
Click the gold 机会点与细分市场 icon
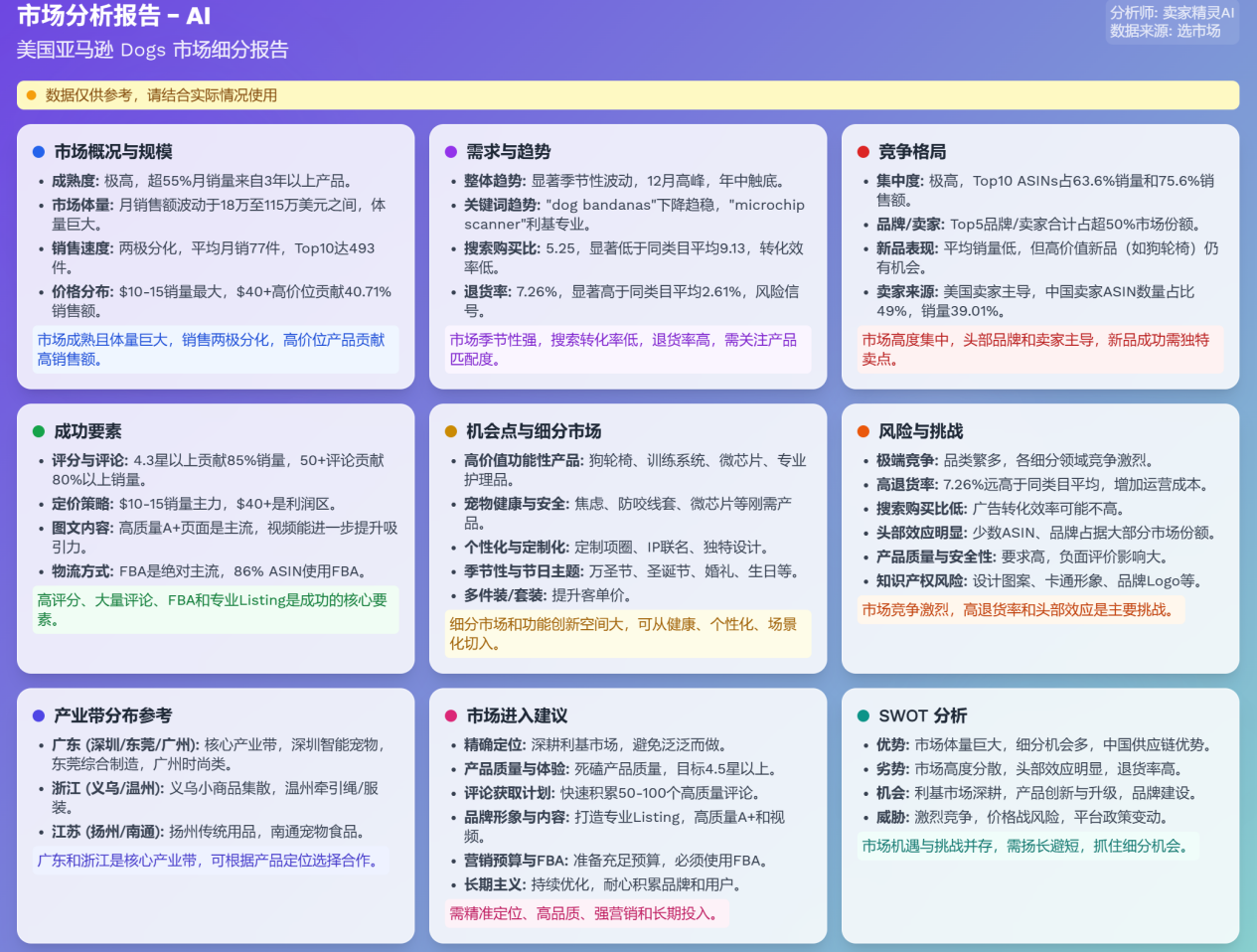pos(451,431)
